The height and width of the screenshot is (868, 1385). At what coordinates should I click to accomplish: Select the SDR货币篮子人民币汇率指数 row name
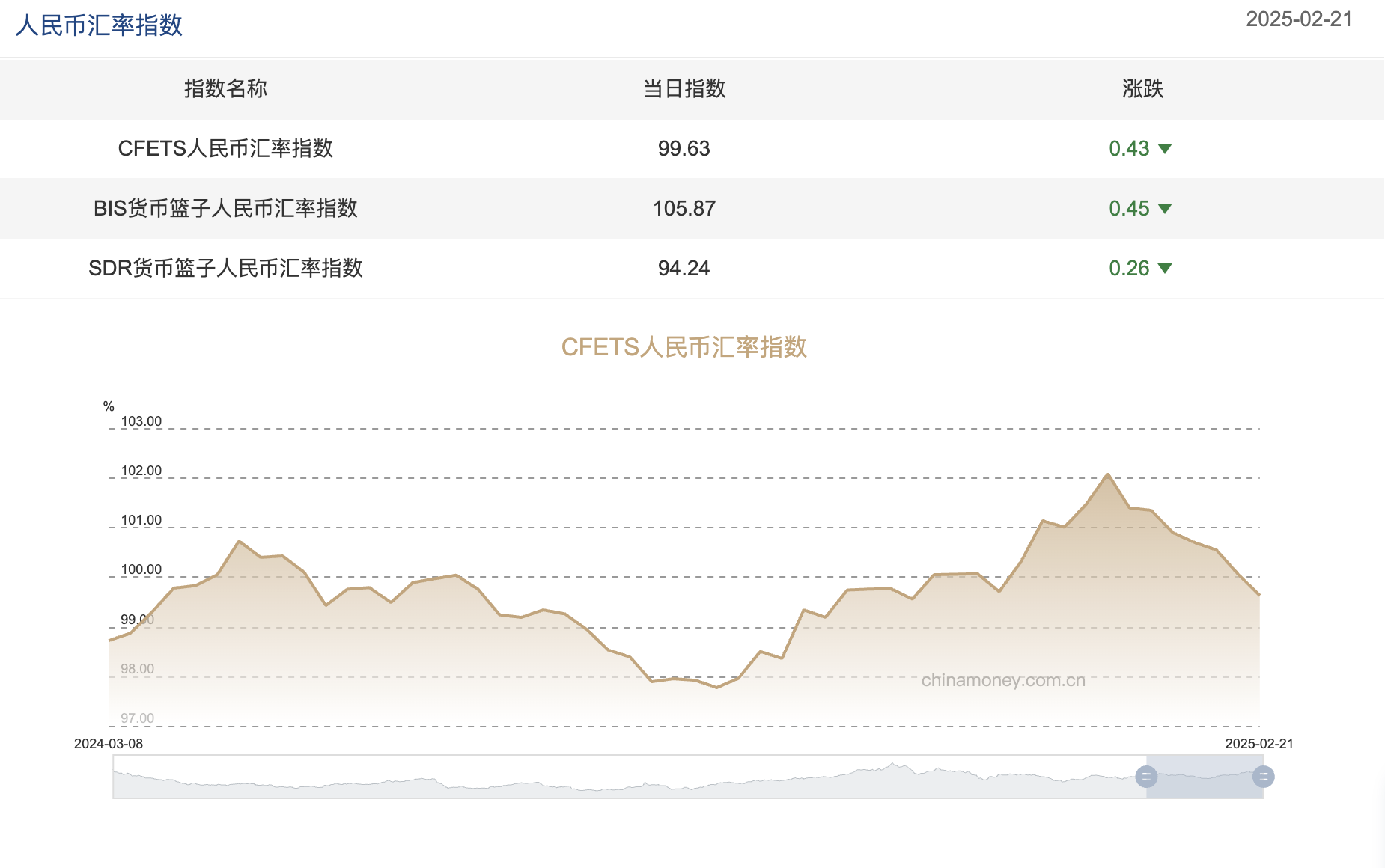225,269
